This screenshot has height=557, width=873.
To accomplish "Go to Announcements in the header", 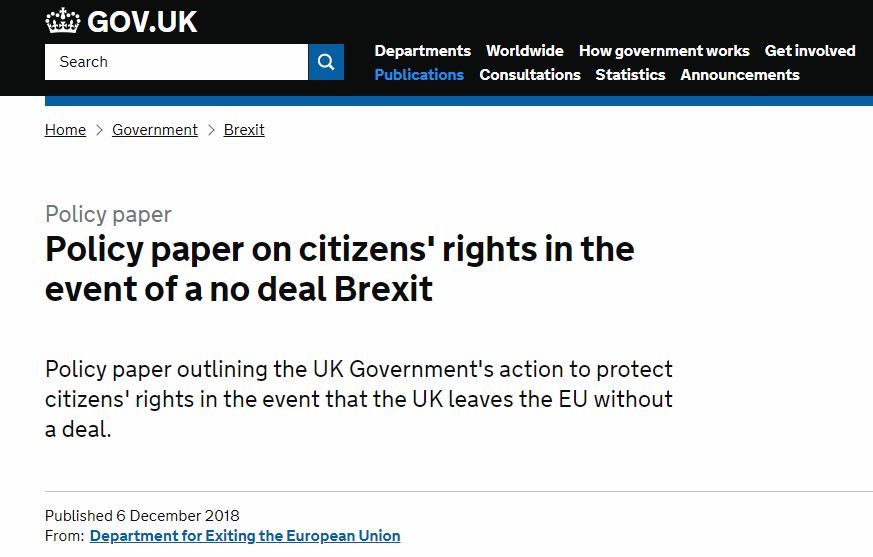I will tap(740, 75).
